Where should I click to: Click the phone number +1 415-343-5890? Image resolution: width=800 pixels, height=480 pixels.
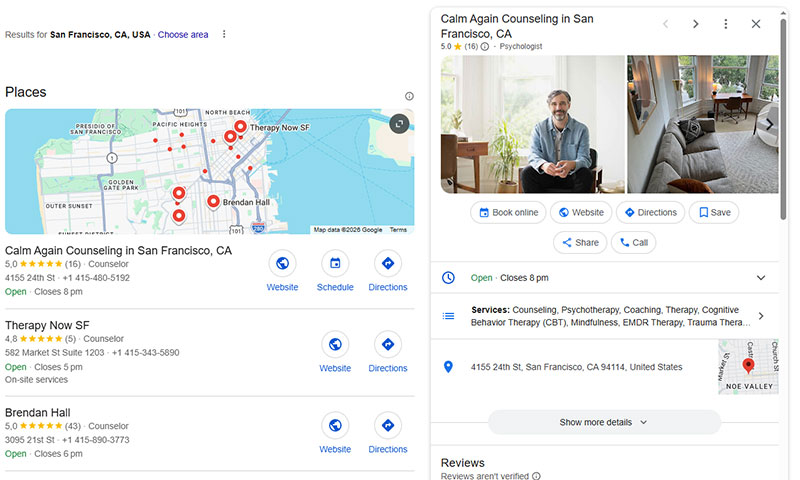145,352
